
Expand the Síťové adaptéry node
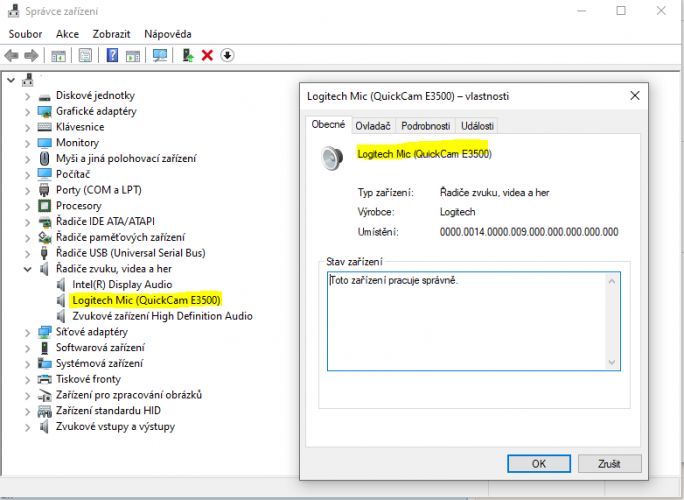[x=27, y=332]
